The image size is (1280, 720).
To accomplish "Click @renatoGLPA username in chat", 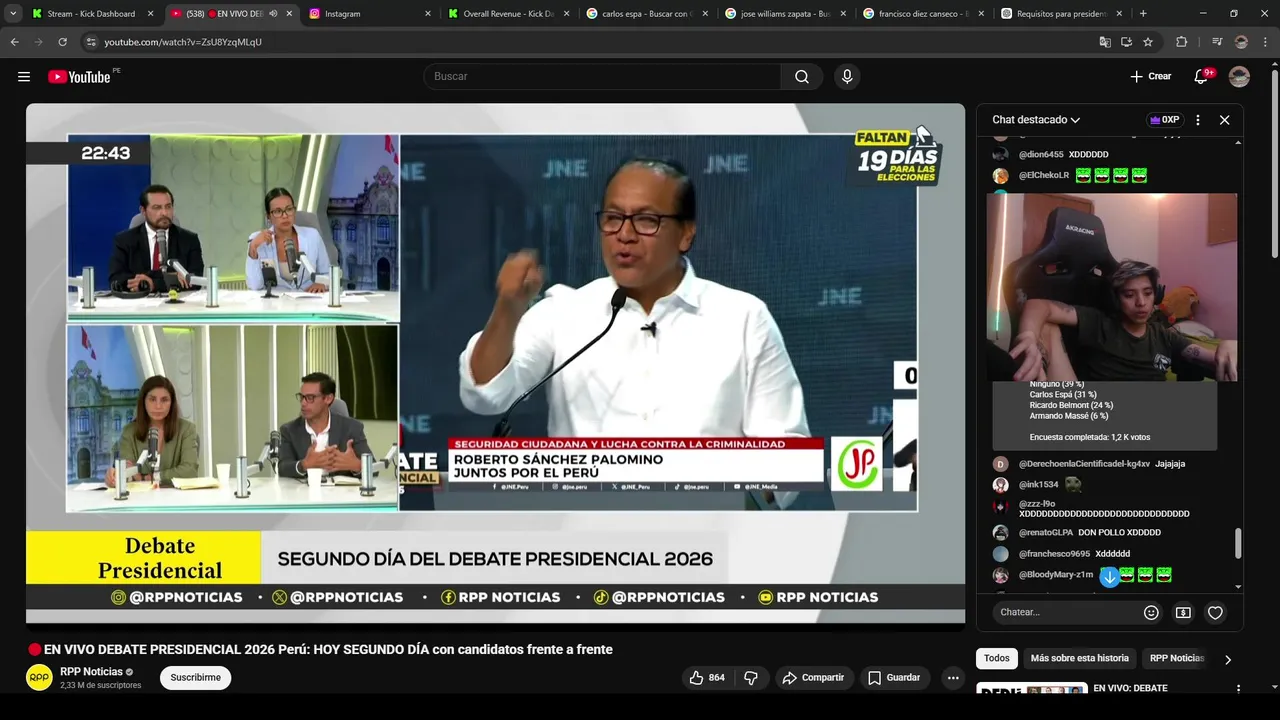I will click(1046, 533).
